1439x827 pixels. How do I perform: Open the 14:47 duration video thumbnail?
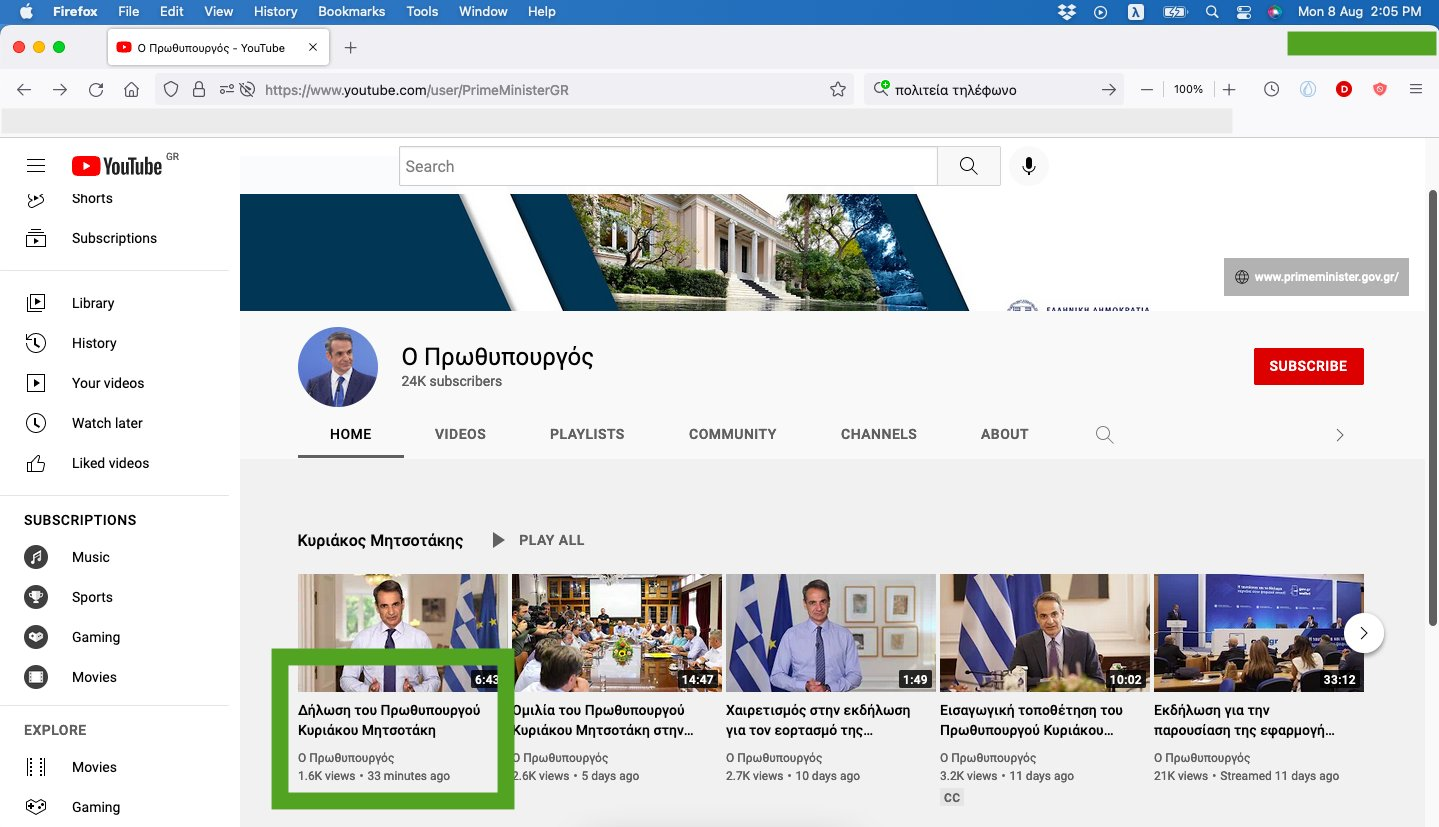616,632
